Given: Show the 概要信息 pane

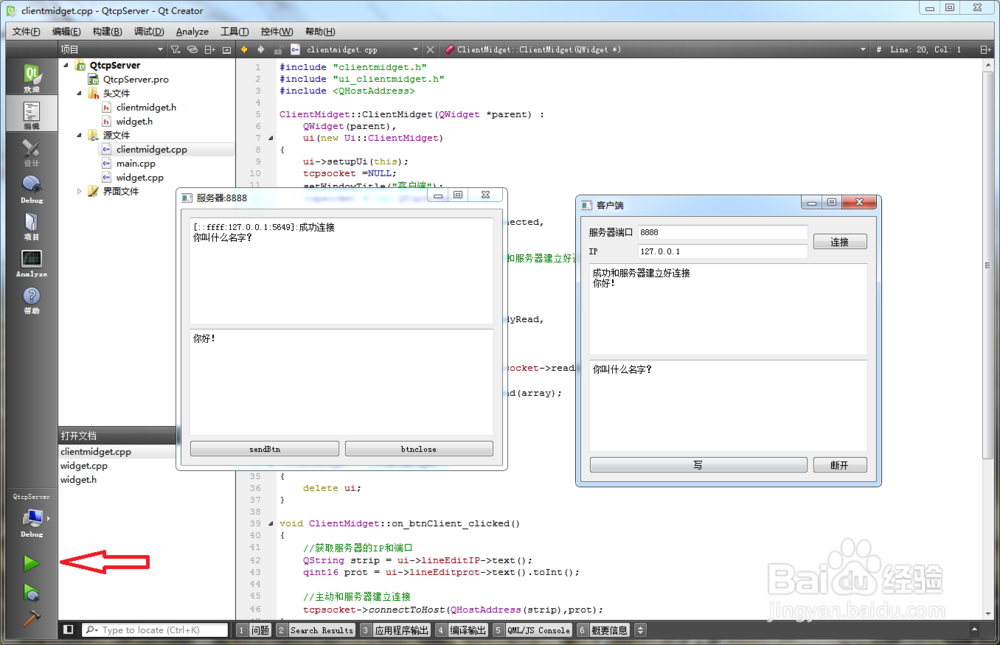Looking at the screenshot, I should pyautogui.click(x=603, y=630).
